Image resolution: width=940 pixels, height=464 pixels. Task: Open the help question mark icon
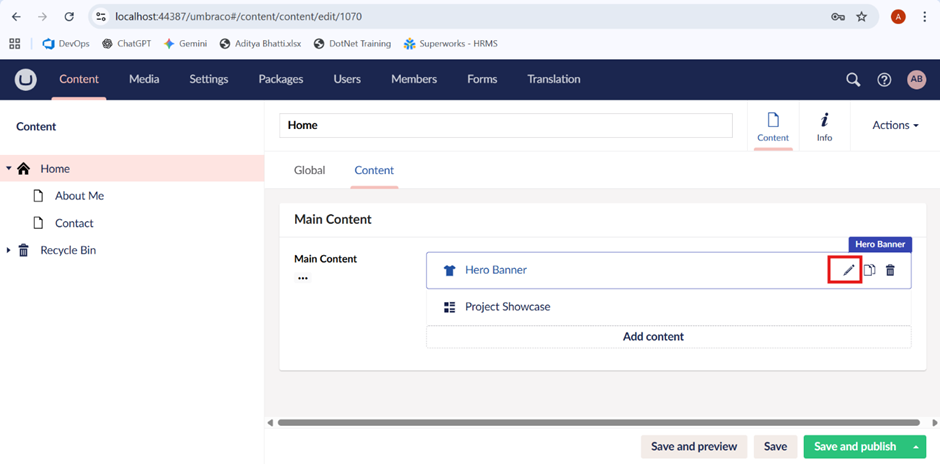pos(884,80)
